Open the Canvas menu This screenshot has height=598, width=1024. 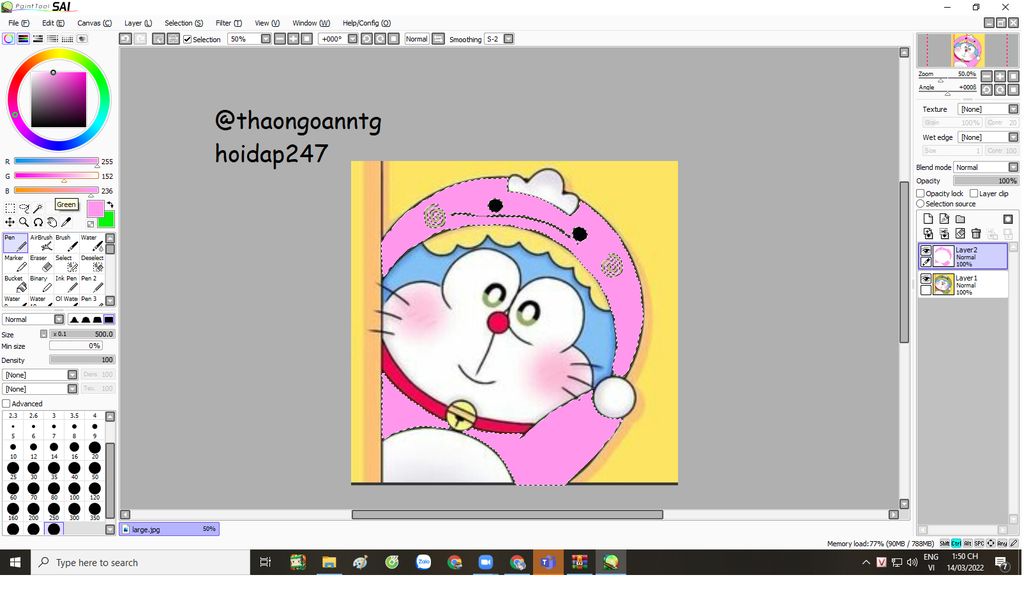tap(94, 23)
